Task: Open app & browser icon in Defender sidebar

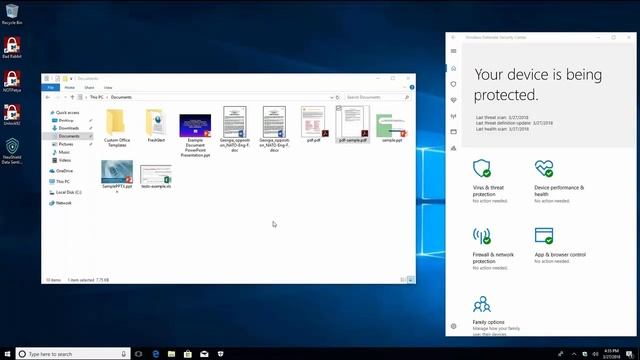Action: point(453,132)
